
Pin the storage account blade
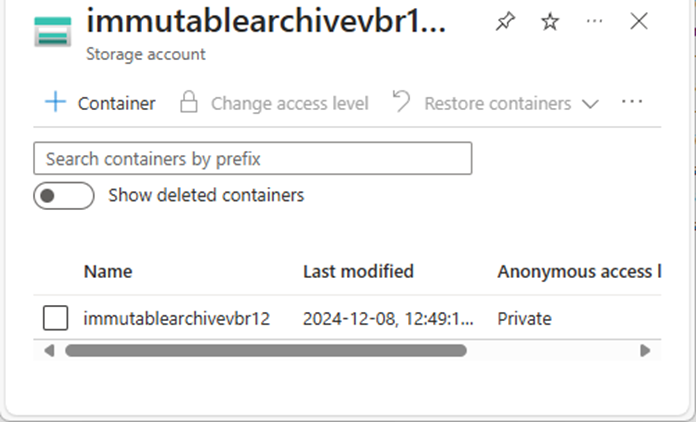click(505, 21)
